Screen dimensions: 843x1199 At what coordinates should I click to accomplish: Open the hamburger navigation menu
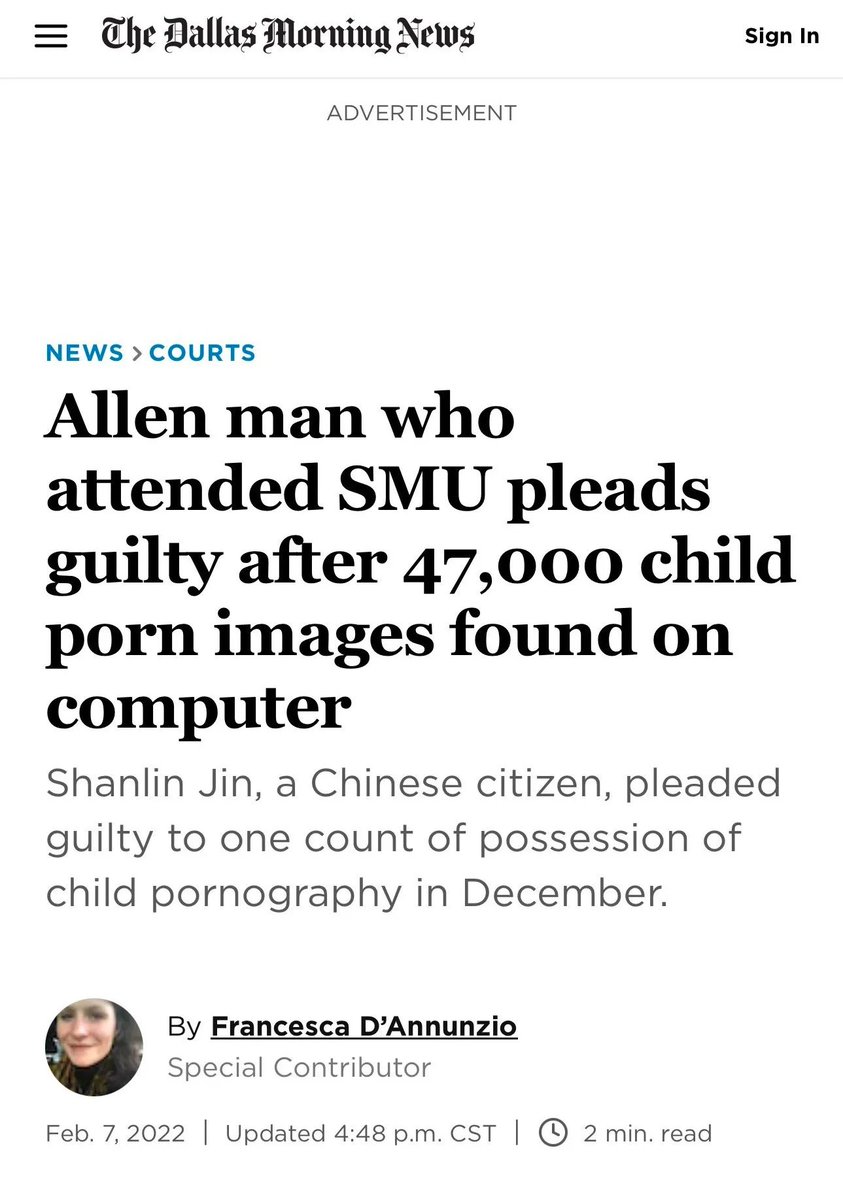click(x=51, y=37)
